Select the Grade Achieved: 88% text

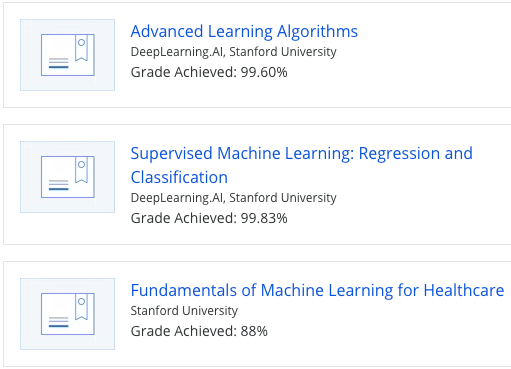[199, 331]
